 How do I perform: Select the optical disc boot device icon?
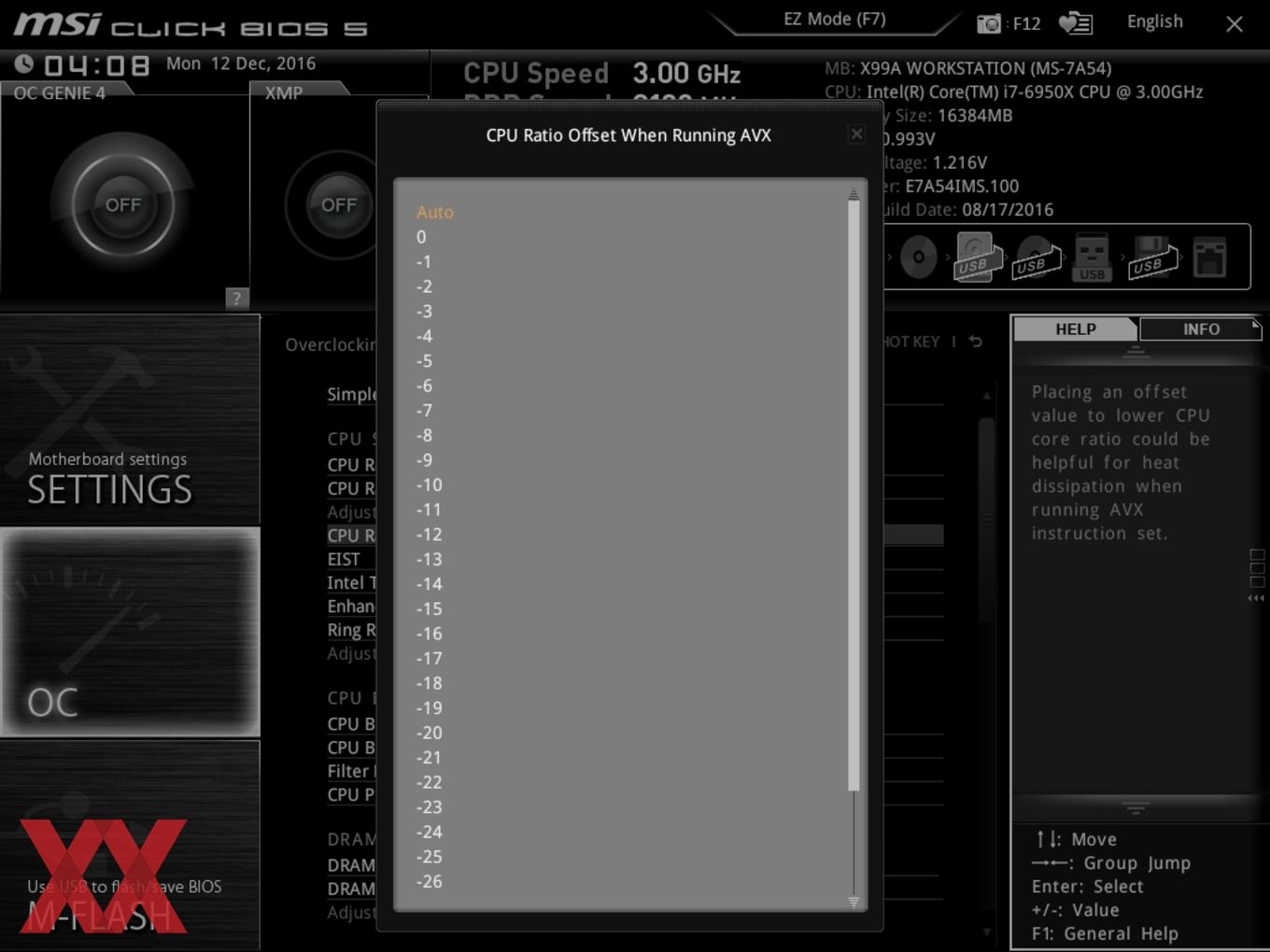pyautogui.click(x=918, y=257)
